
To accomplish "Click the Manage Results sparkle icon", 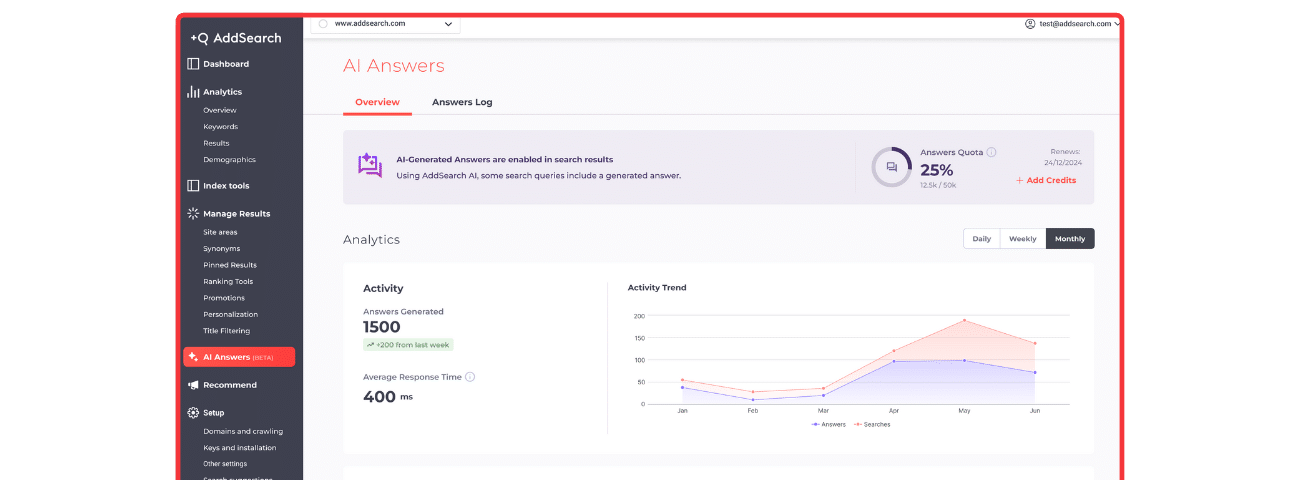I will [x=193, y=214].
